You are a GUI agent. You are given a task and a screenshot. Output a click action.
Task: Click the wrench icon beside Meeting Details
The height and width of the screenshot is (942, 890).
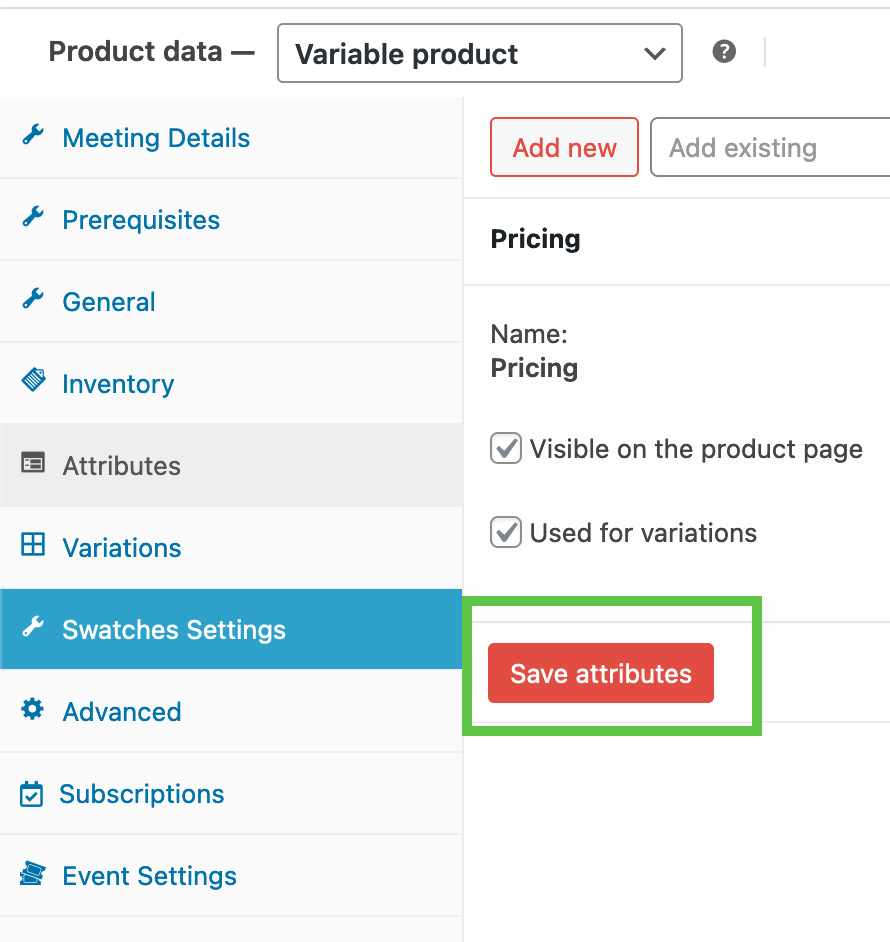pos(33,137)
